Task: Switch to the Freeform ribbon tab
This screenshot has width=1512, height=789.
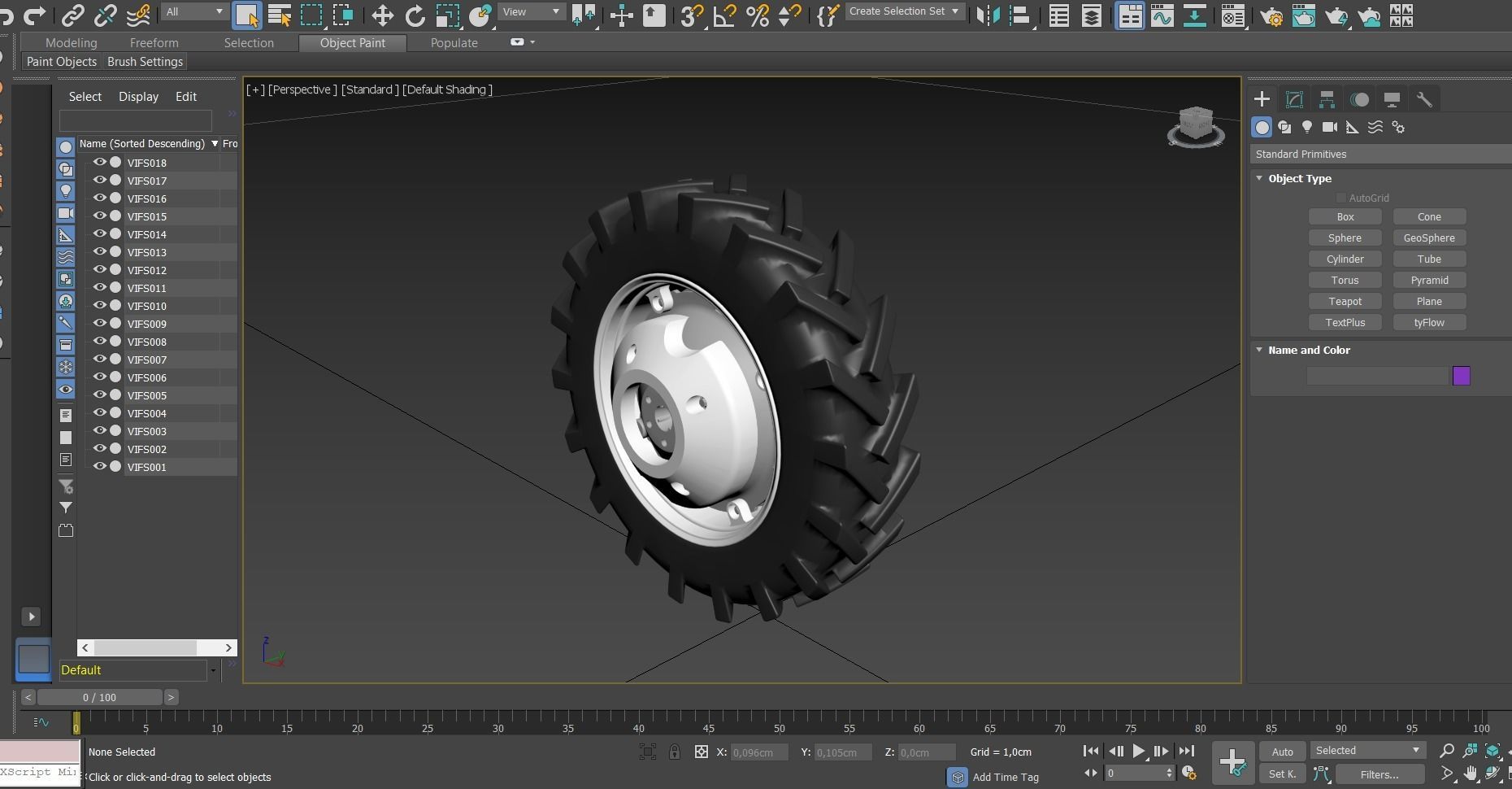Action: 154,43
